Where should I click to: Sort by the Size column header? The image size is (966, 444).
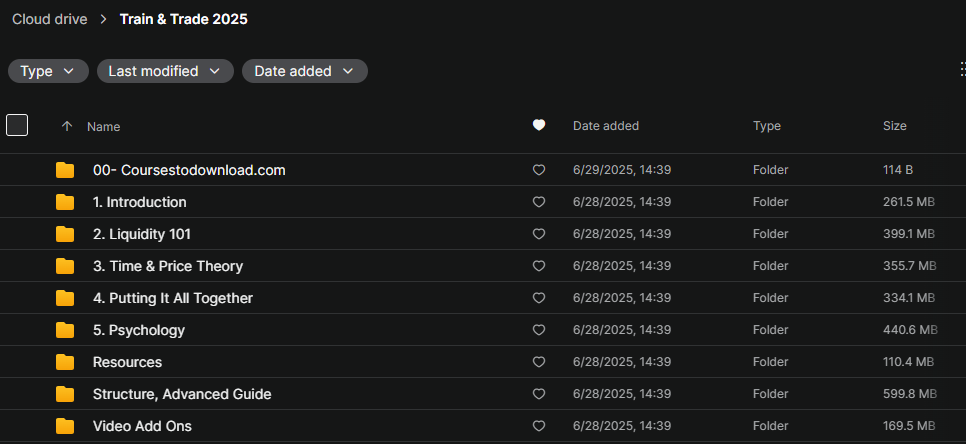895,126
